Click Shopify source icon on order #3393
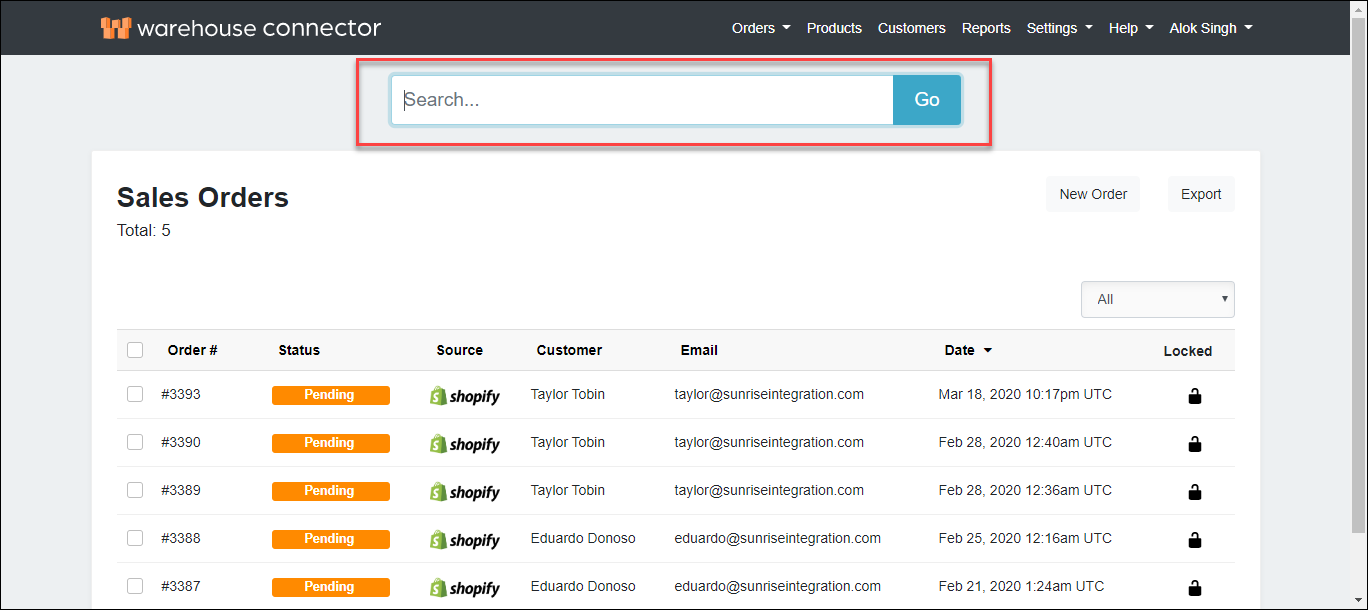Image resolution: width=1368 pixels, height=610 pixels. click(464, 396)
